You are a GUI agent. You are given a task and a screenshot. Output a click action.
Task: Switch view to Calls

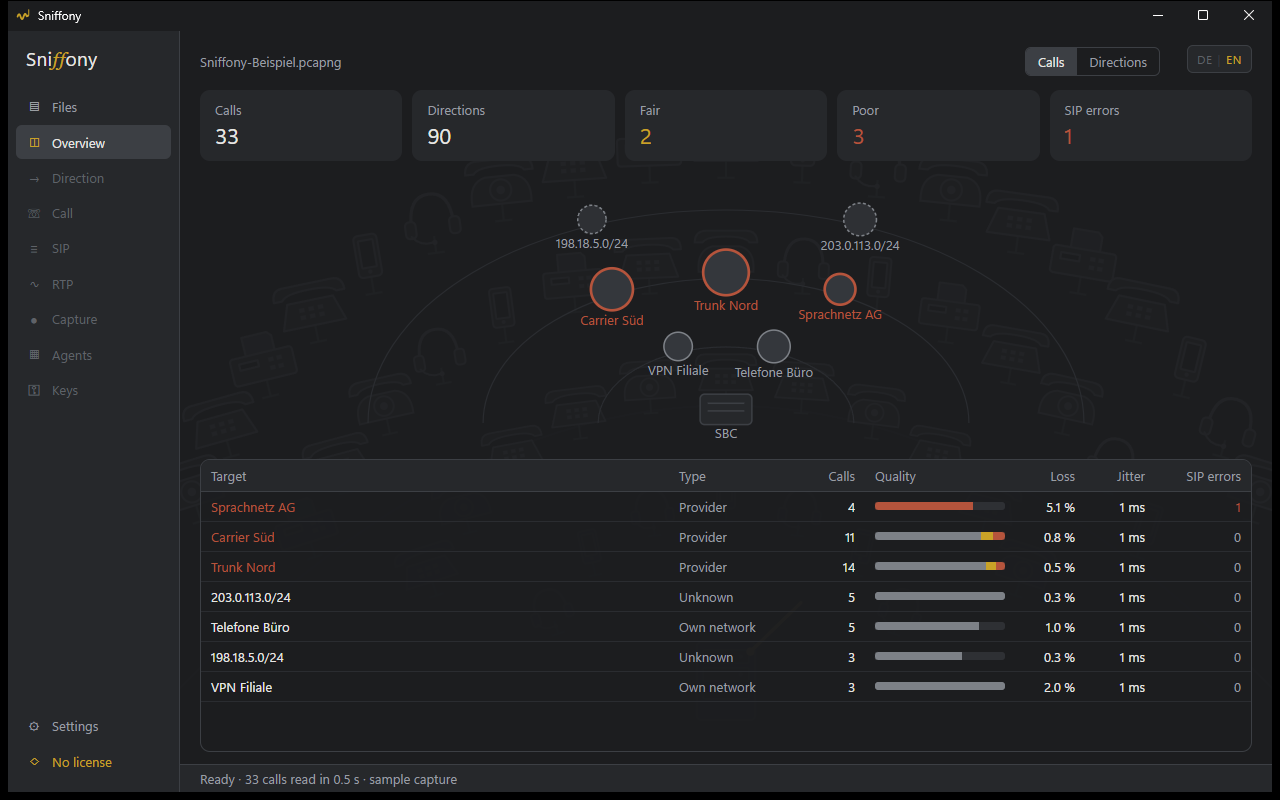click(x=1051, y=62)
